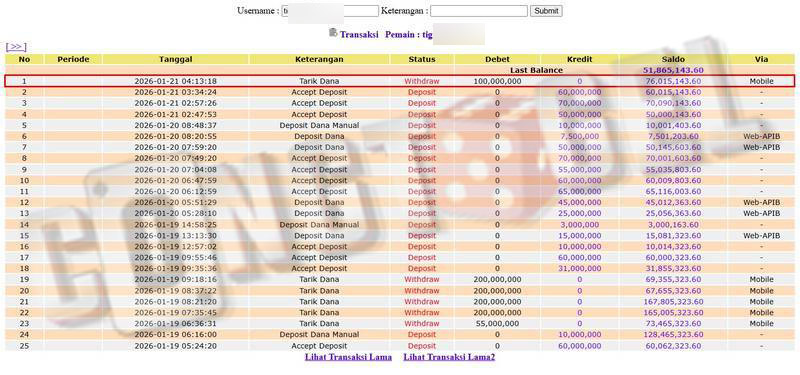Focus the Username input field

tap(330, 11)
